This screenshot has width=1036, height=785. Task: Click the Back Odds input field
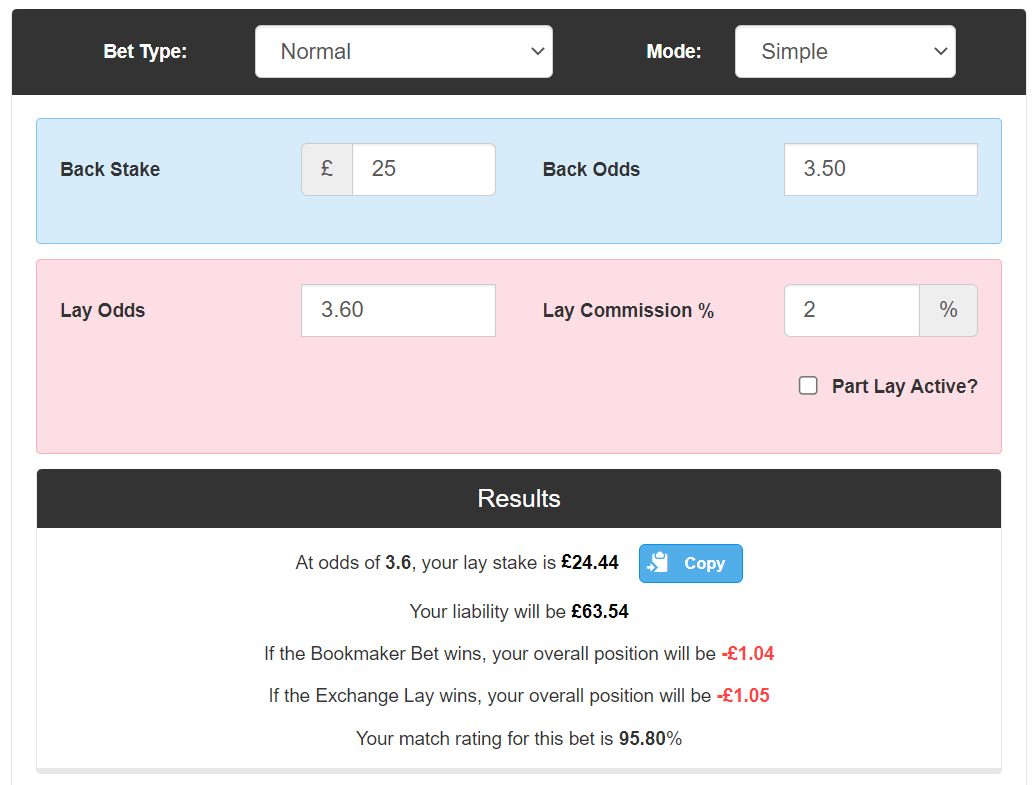(x=881, y=169)
